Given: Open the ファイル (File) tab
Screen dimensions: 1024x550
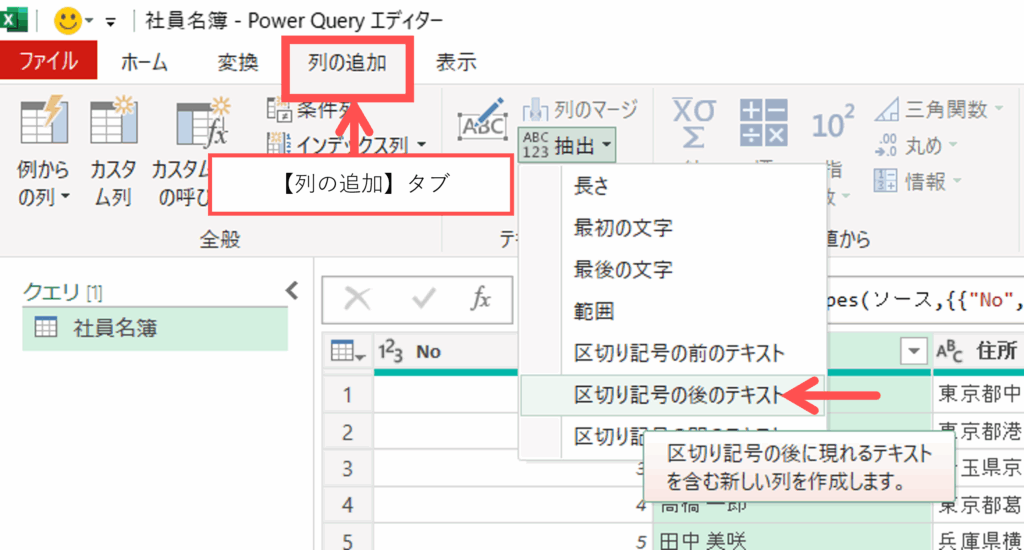Looking at the screenshot, I should (x=48, y=62).
